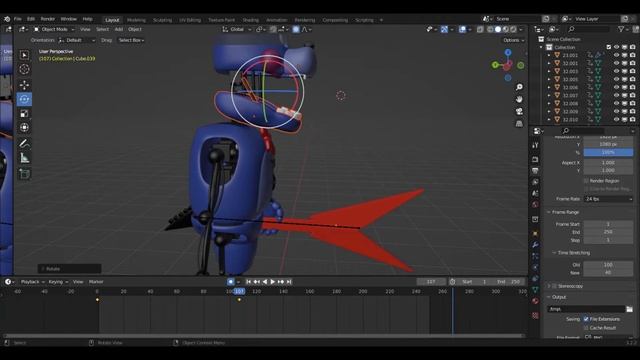Select the Annotate tool

tap(24, 143)
